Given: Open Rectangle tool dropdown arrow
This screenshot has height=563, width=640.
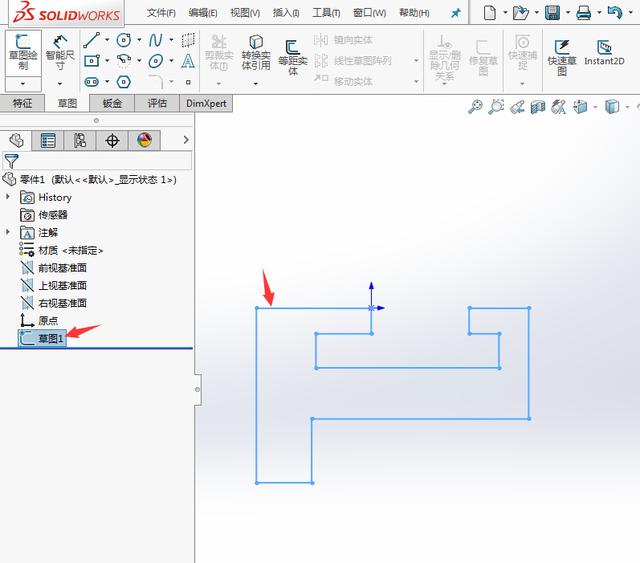Looking at the screenshot, I should [107, 61].
